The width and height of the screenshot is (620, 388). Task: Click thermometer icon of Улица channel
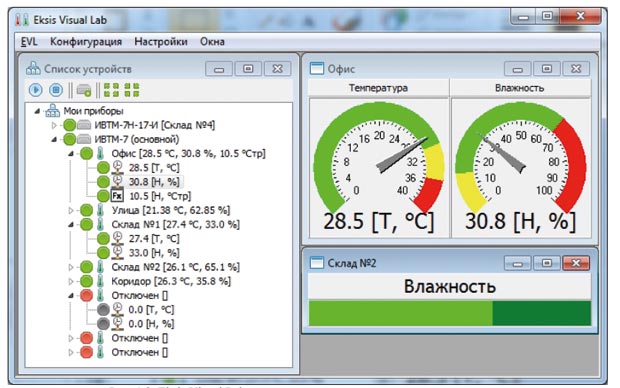click(100, 210)
